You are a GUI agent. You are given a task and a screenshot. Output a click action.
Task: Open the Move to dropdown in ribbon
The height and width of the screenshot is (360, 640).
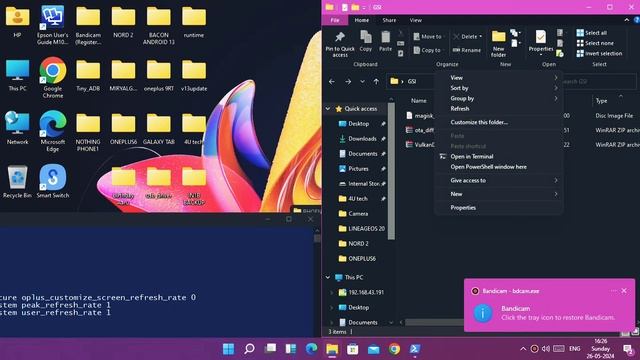pyautogui.click(x=428, y=36)
